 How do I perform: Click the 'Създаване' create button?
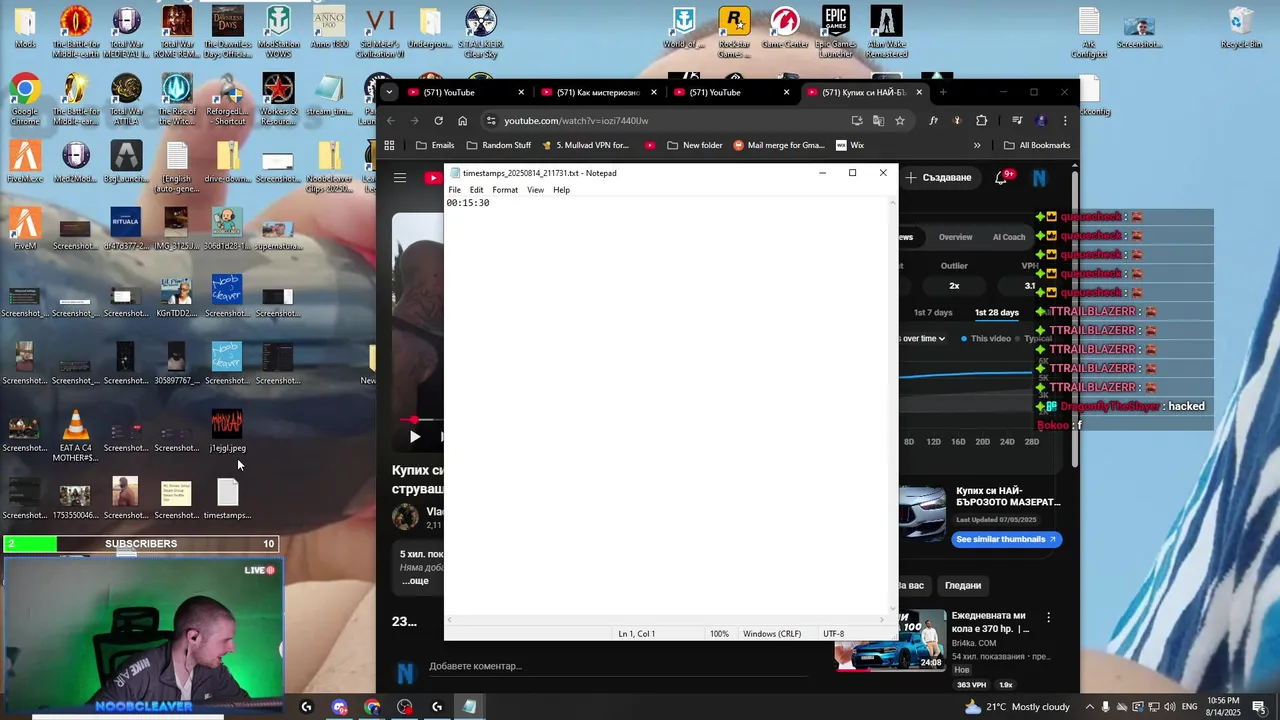(939, 178)
